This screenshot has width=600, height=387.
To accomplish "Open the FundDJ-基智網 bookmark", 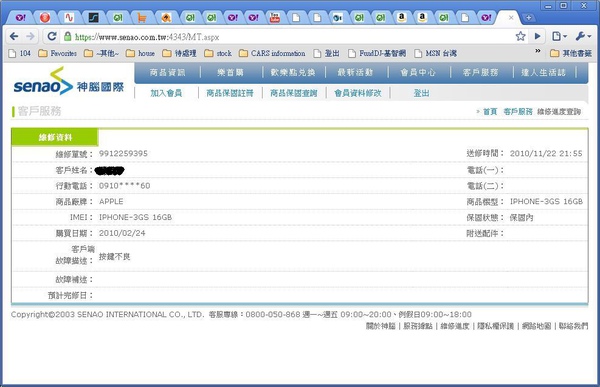I will [x=377, y=53].
